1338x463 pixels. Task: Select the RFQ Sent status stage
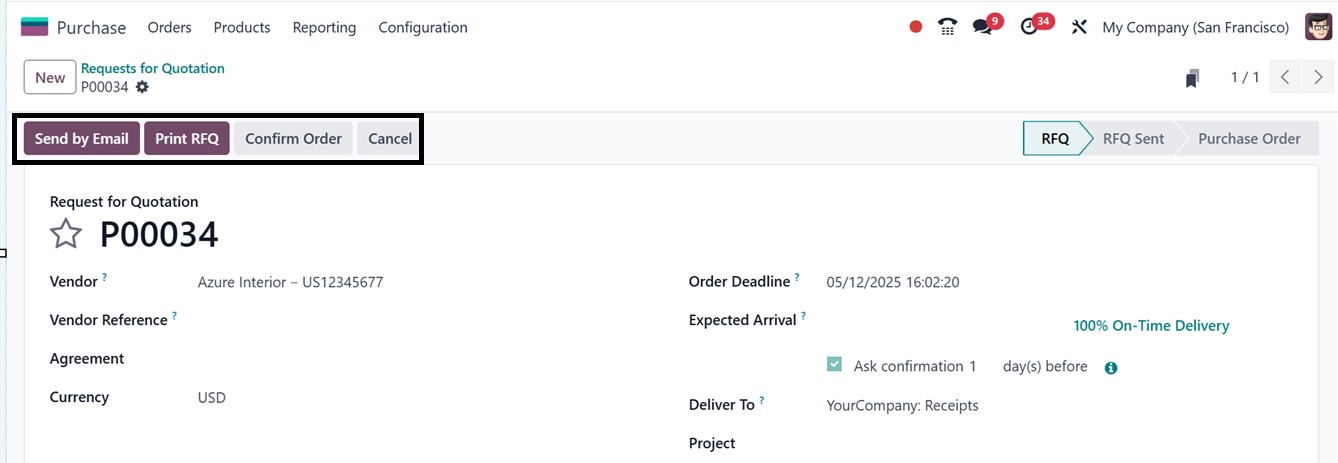pos(1133,139)
